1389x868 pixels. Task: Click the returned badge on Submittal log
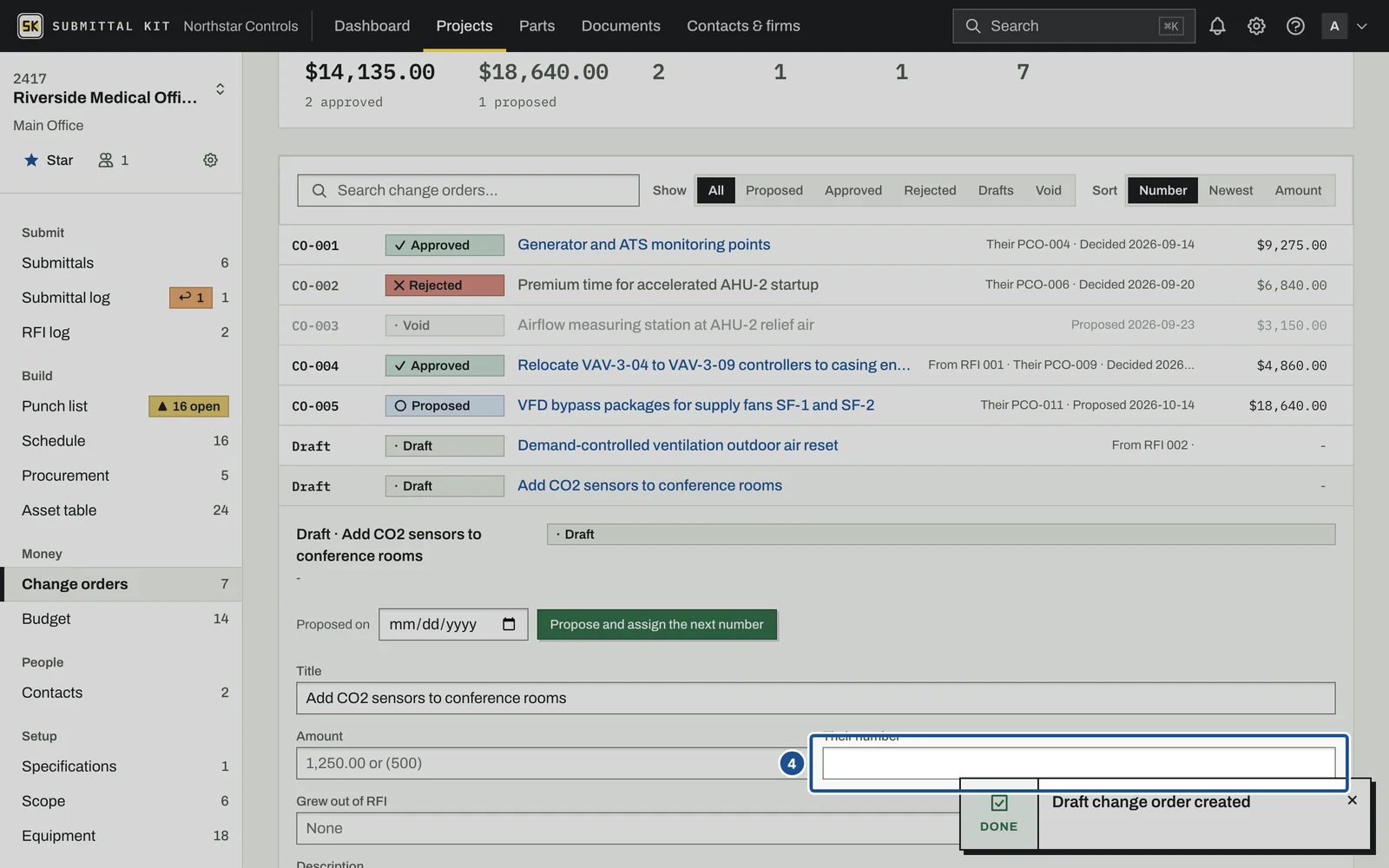click(191, 298)
